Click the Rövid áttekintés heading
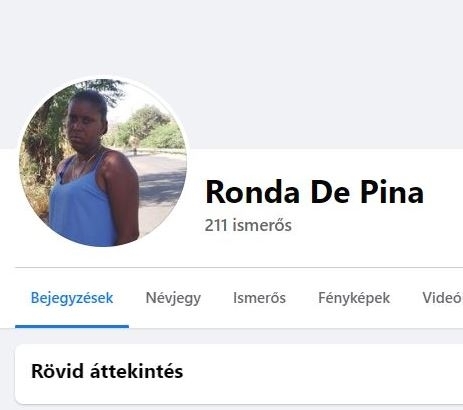Viewport: 463px width, 410px height. [x=107, y=371]
